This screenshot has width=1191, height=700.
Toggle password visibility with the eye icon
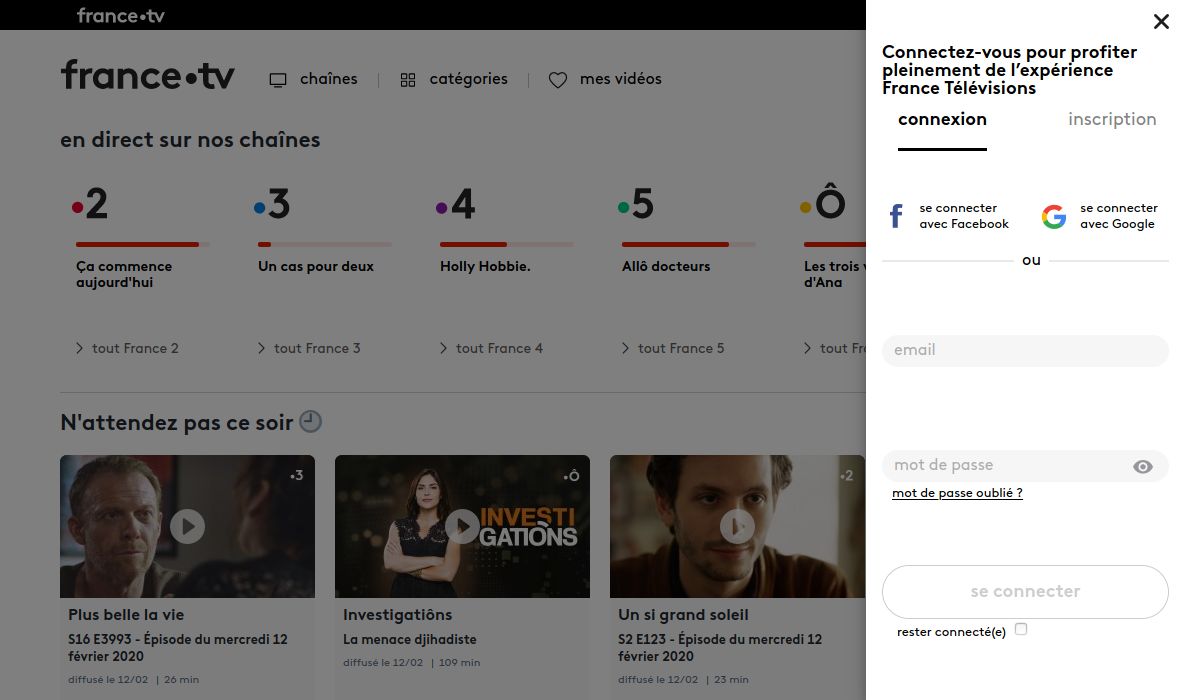coord(1142,465)
